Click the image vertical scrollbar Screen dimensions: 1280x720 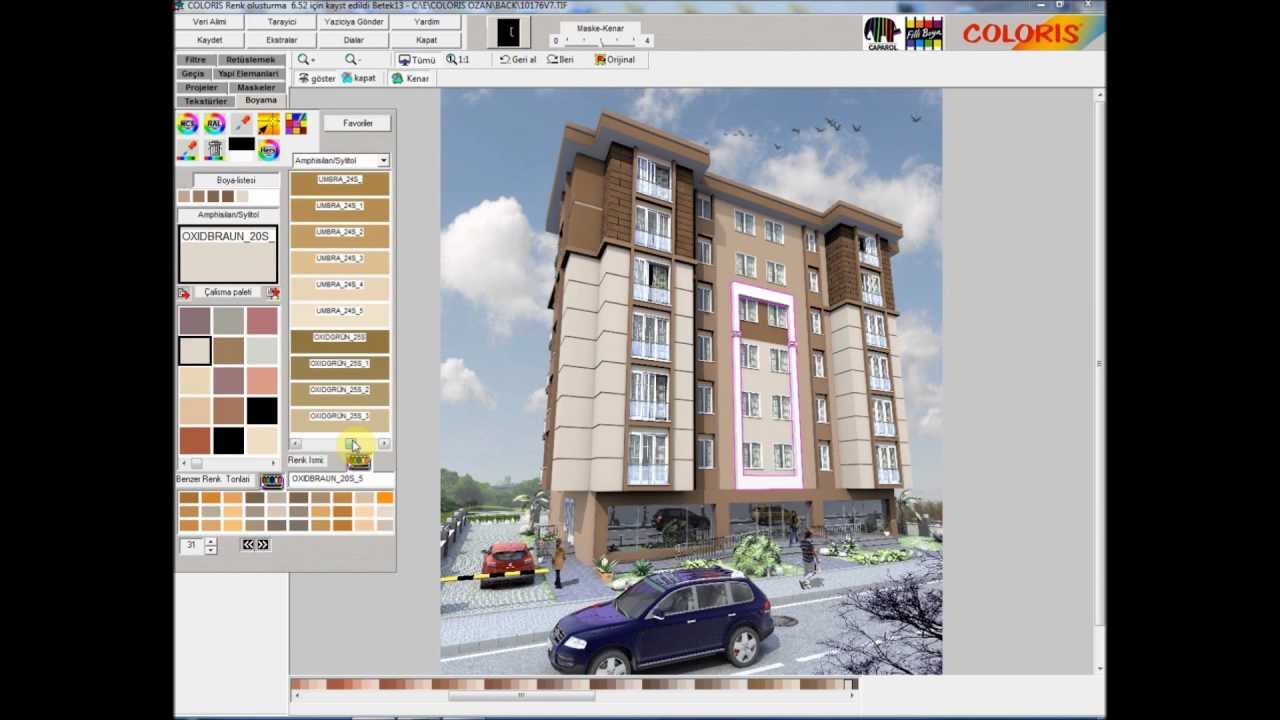1100,380
